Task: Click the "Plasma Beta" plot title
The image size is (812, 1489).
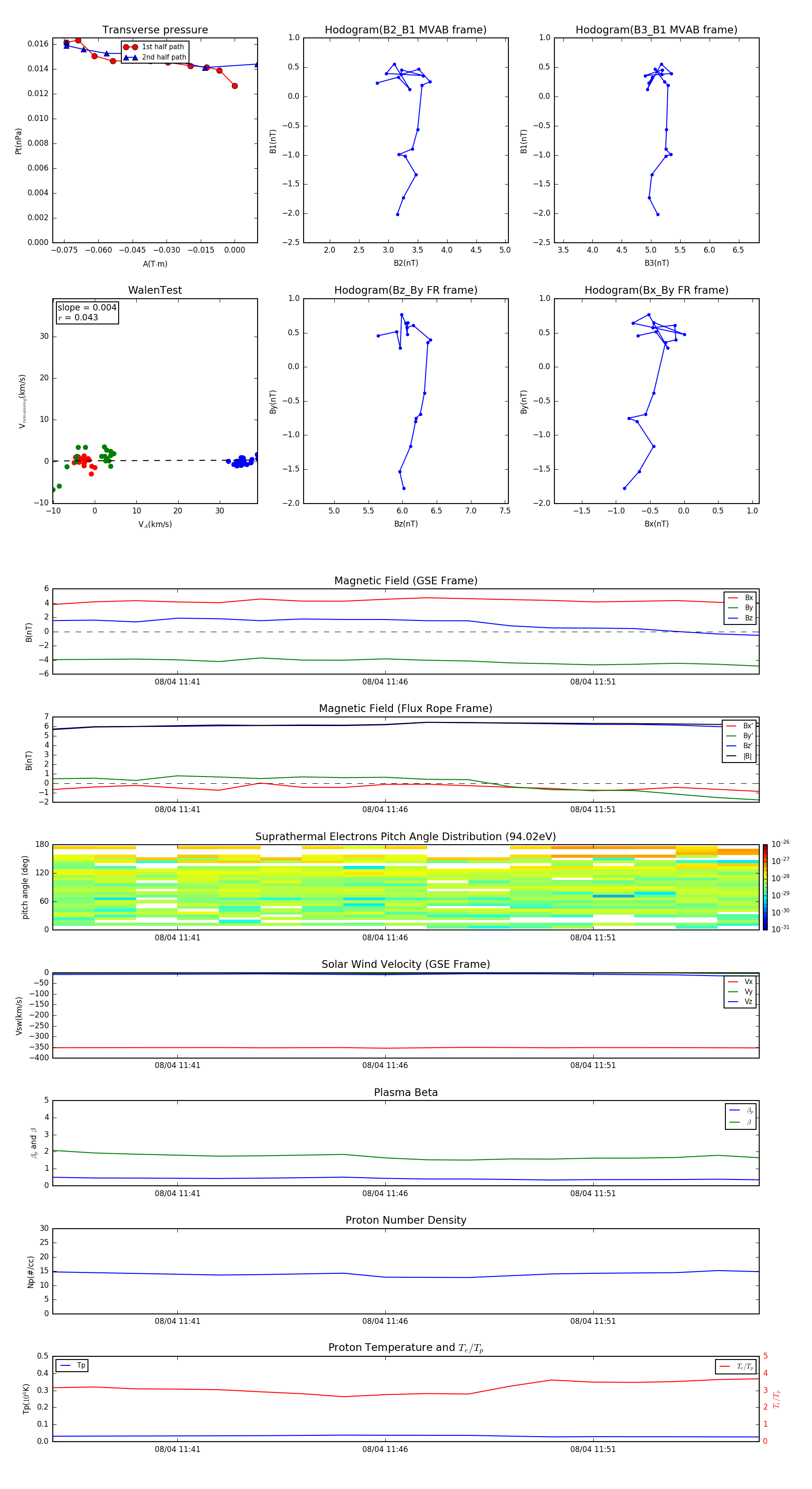Action: tap(406, 1092)
